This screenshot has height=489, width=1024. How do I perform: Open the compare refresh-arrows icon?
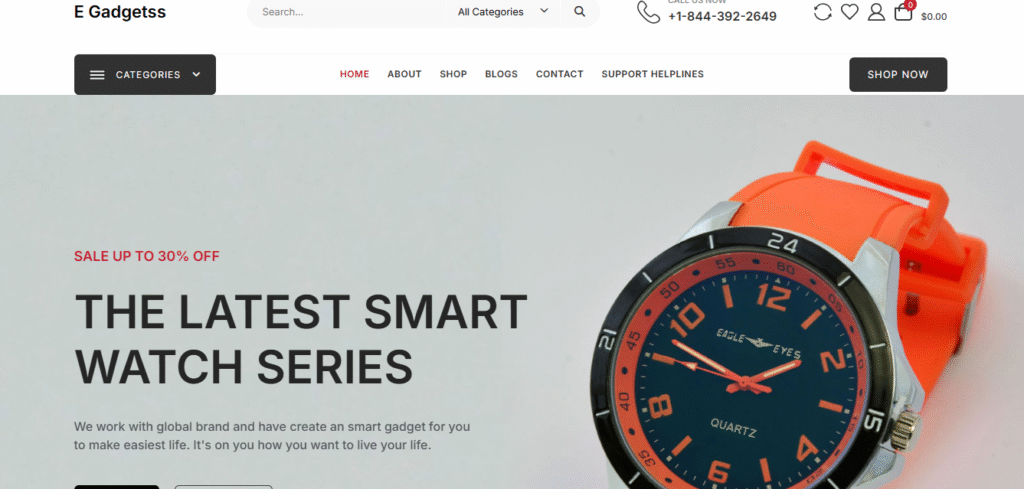coord(822,12)
